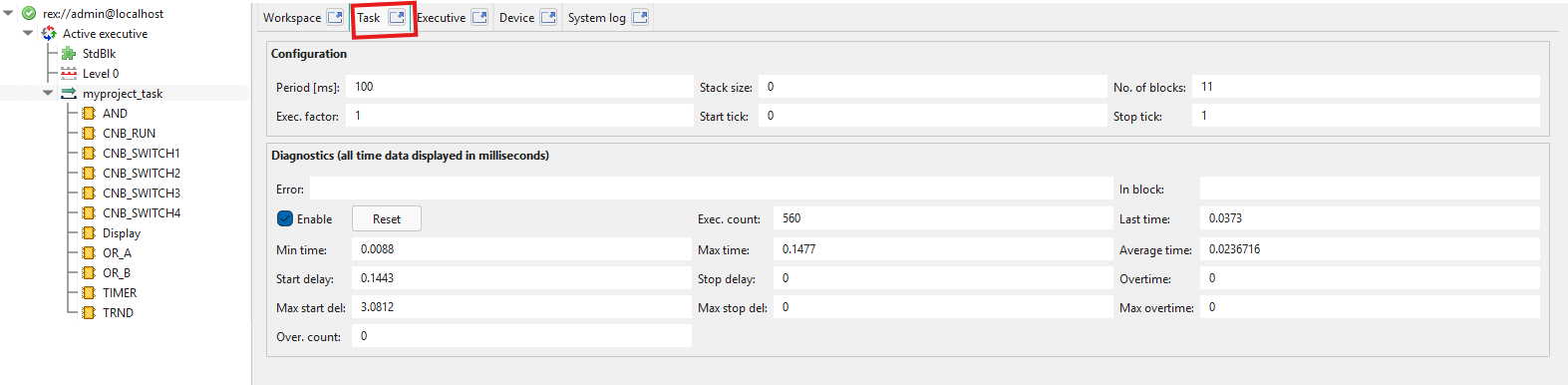The width and height of the screenshot is (1568, 385).
Task: Click the Reset diagnostics button
Action: pos(387,218)
